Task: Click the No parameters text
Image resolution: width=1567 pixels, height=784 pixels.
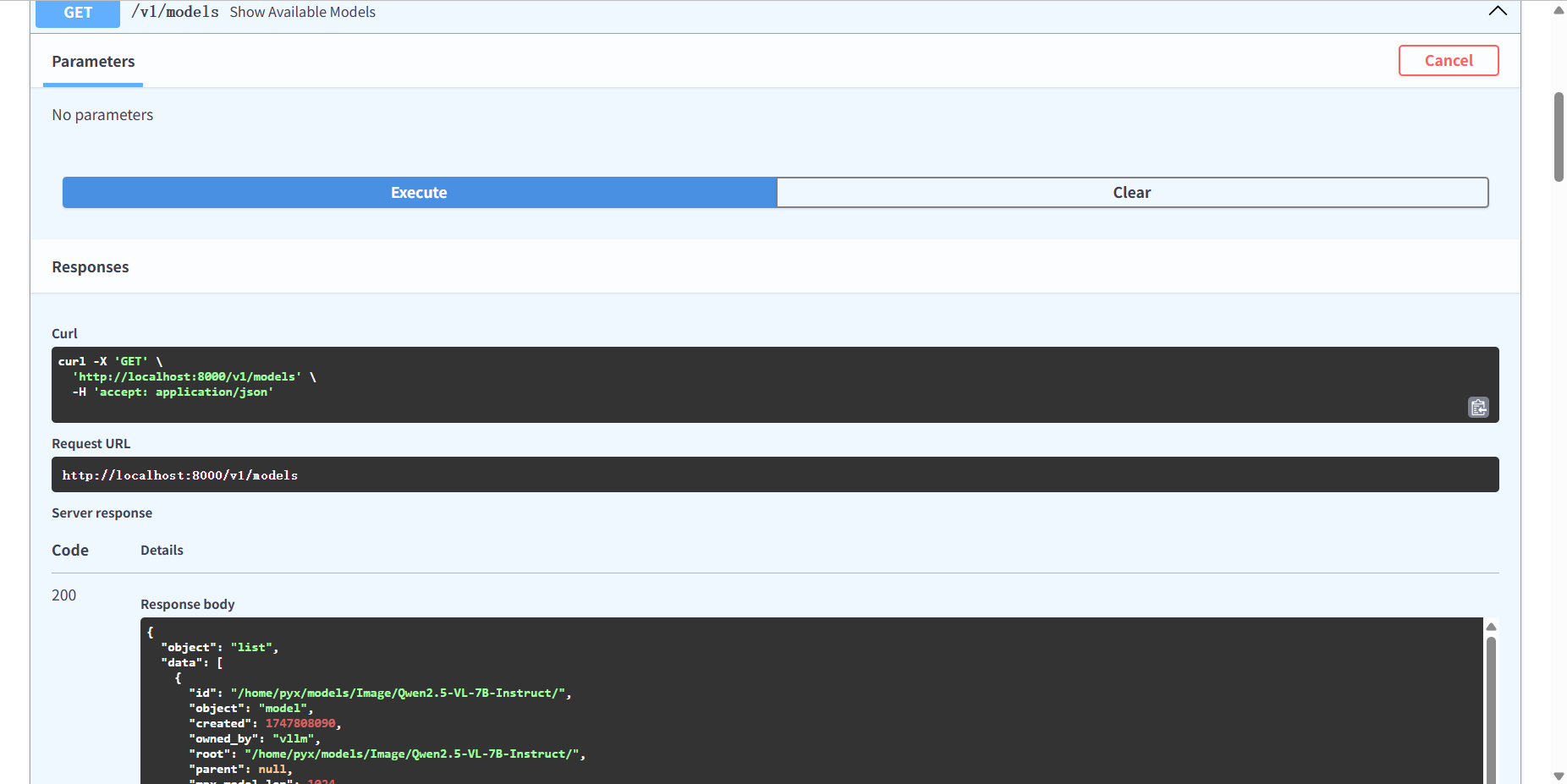Action: [102, 115]
